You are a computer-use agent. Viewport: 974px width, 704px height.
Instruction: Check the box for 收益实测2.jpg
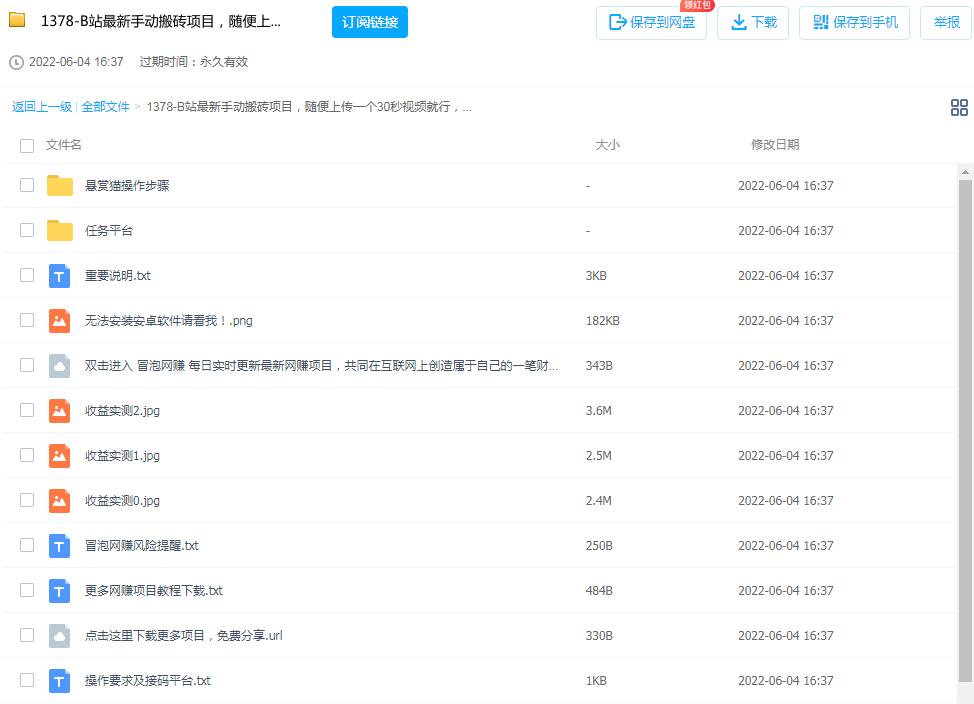[27, 410]
